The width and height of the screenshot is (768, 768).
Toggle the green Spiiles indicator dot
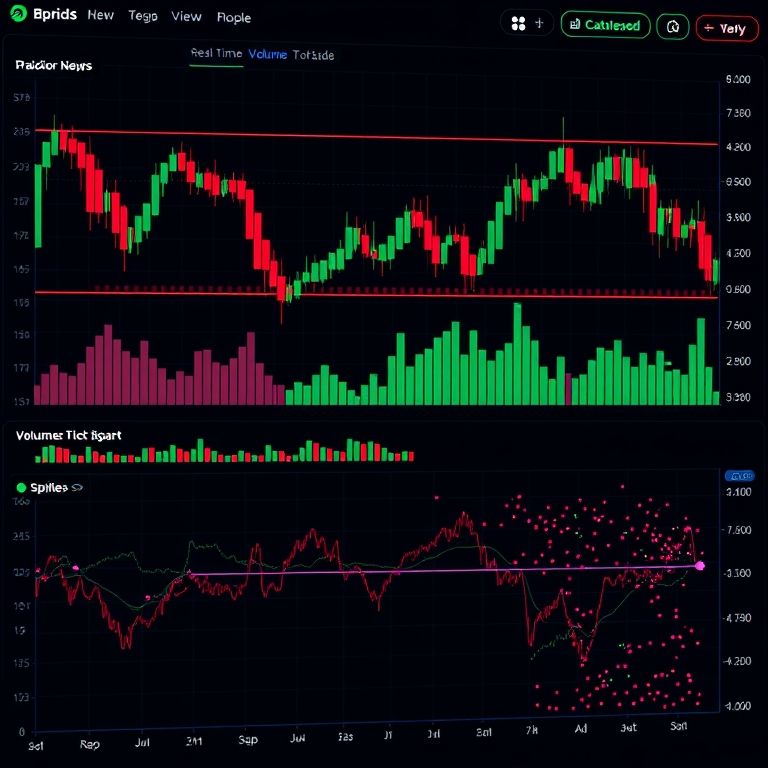coord(21,488)
